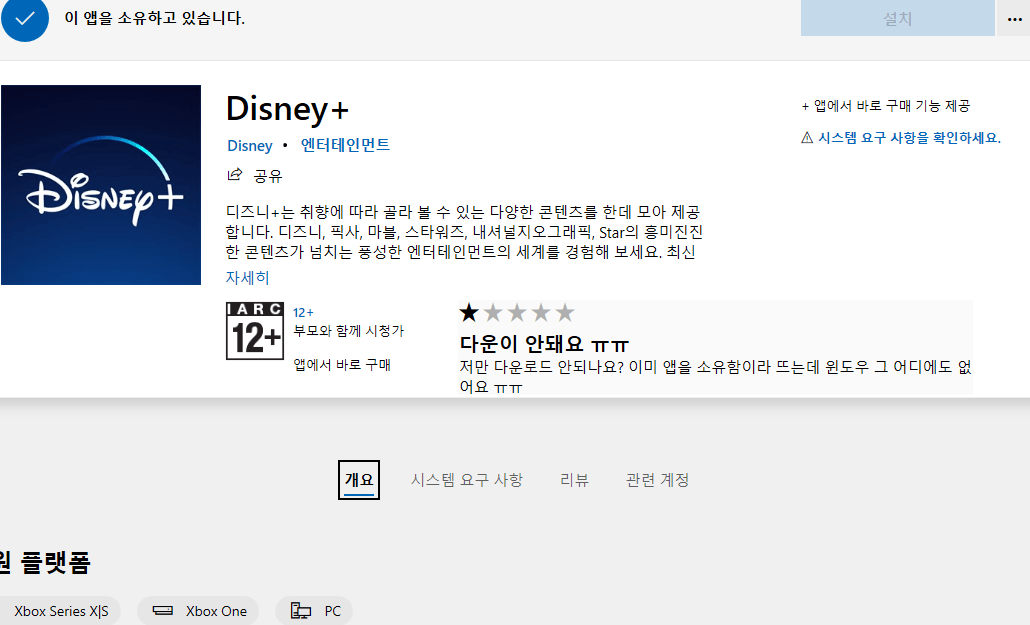Click the Disney+ app logo thumbnail
Viewport: 1030px width, 625px height.
(x=101, y=185)
